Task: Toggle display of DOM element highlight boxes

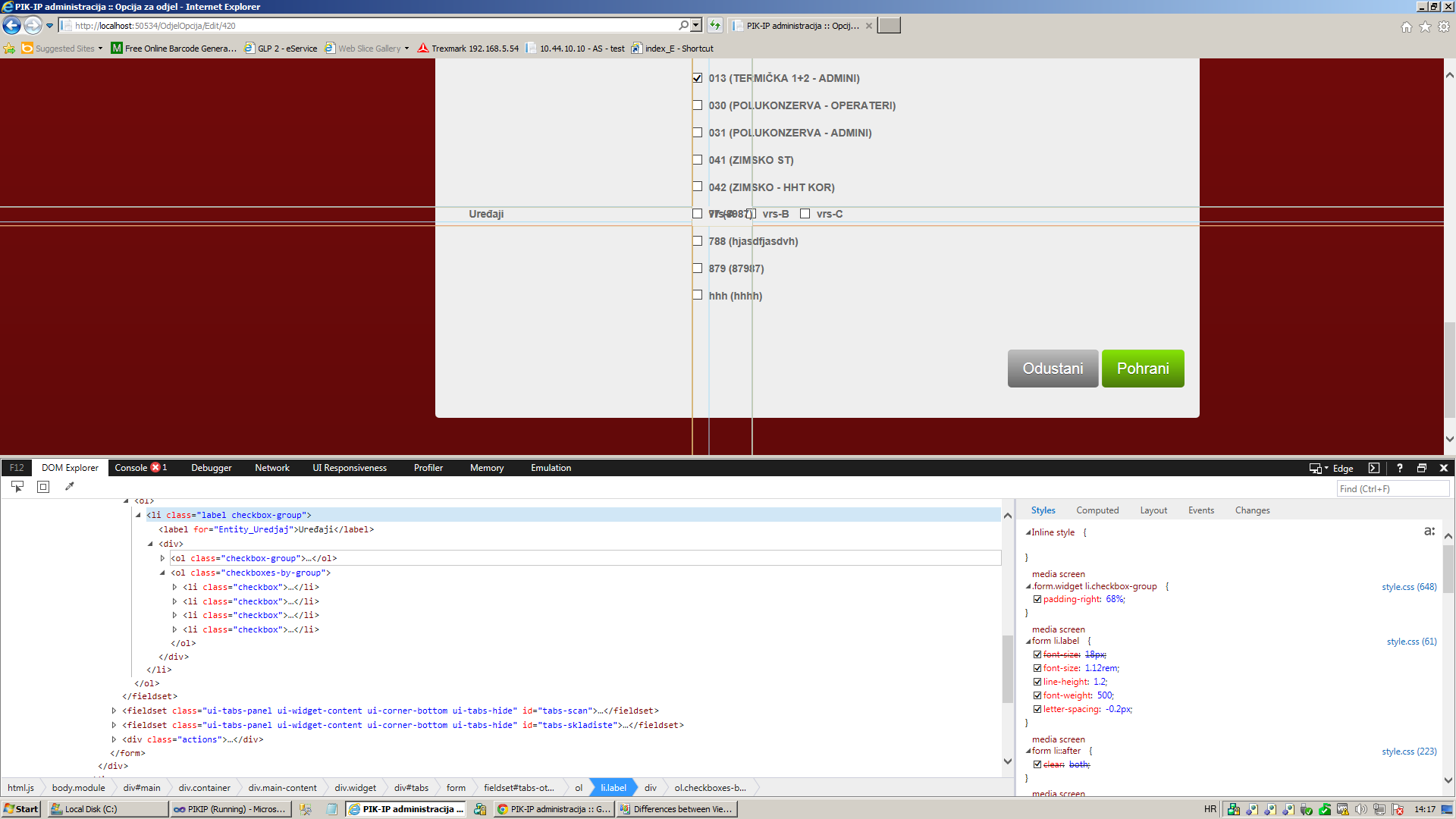Action: (x=43, y=487)
